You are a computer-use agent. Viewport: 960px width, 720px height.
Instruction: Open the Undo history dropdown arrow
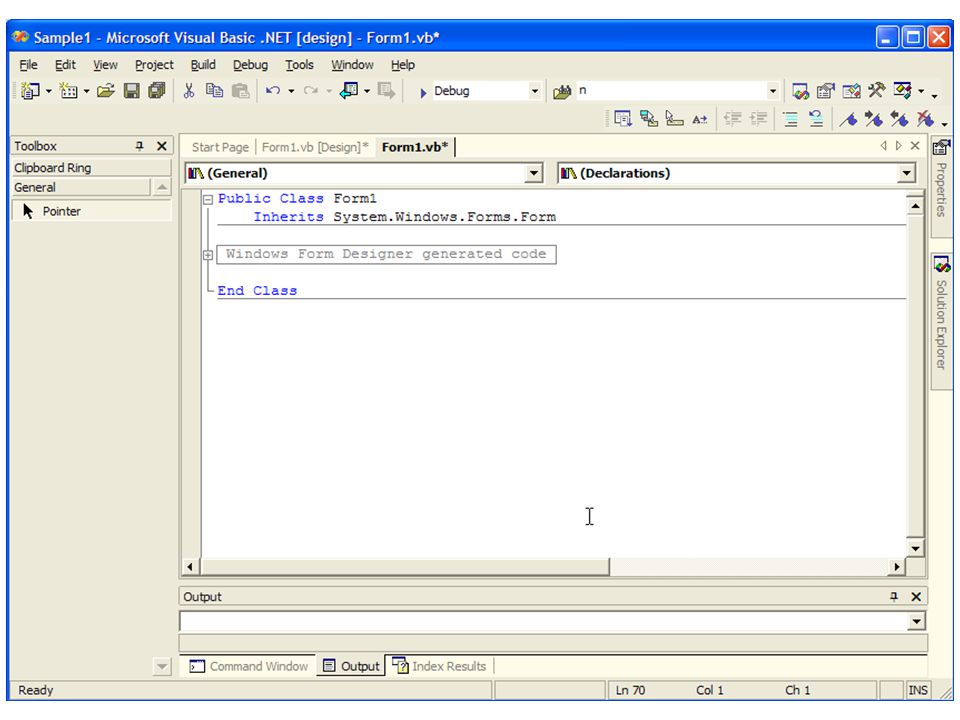pos(291,91)
